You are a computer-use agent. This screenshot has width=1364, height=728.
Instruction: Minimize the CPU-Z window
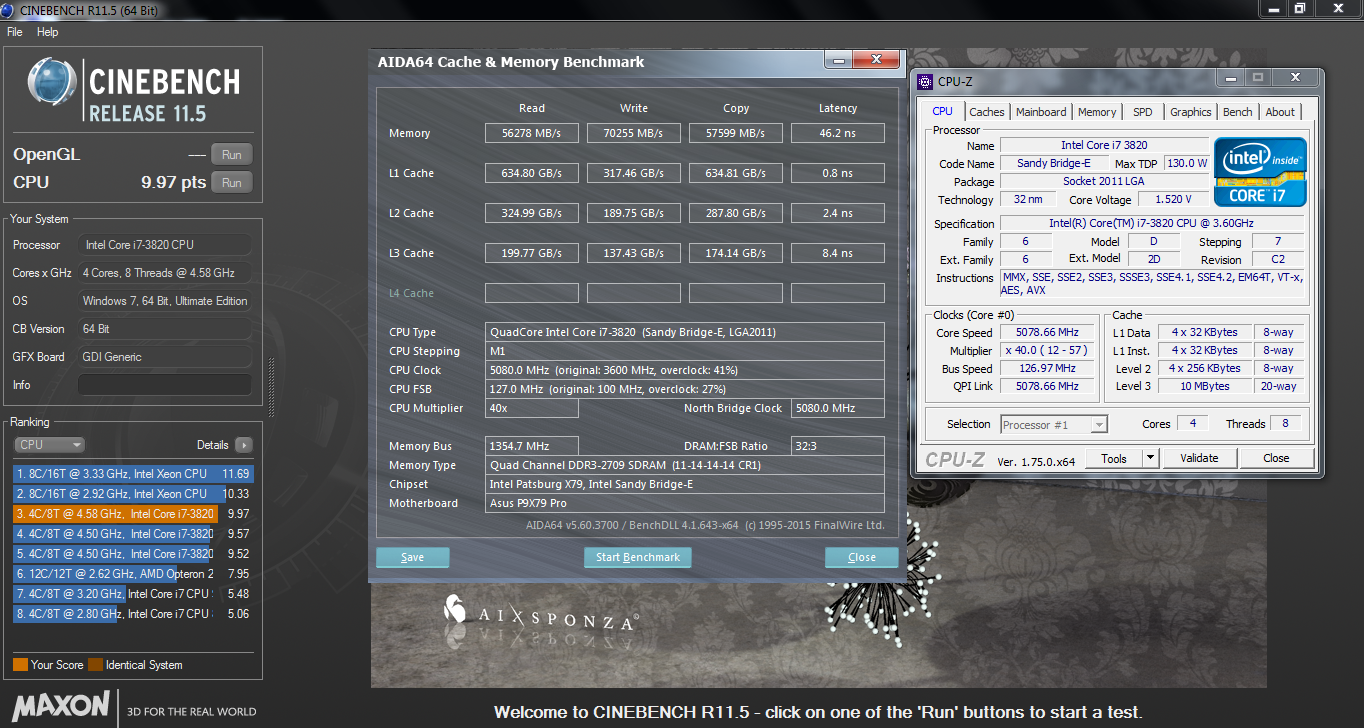[1231, 77]
